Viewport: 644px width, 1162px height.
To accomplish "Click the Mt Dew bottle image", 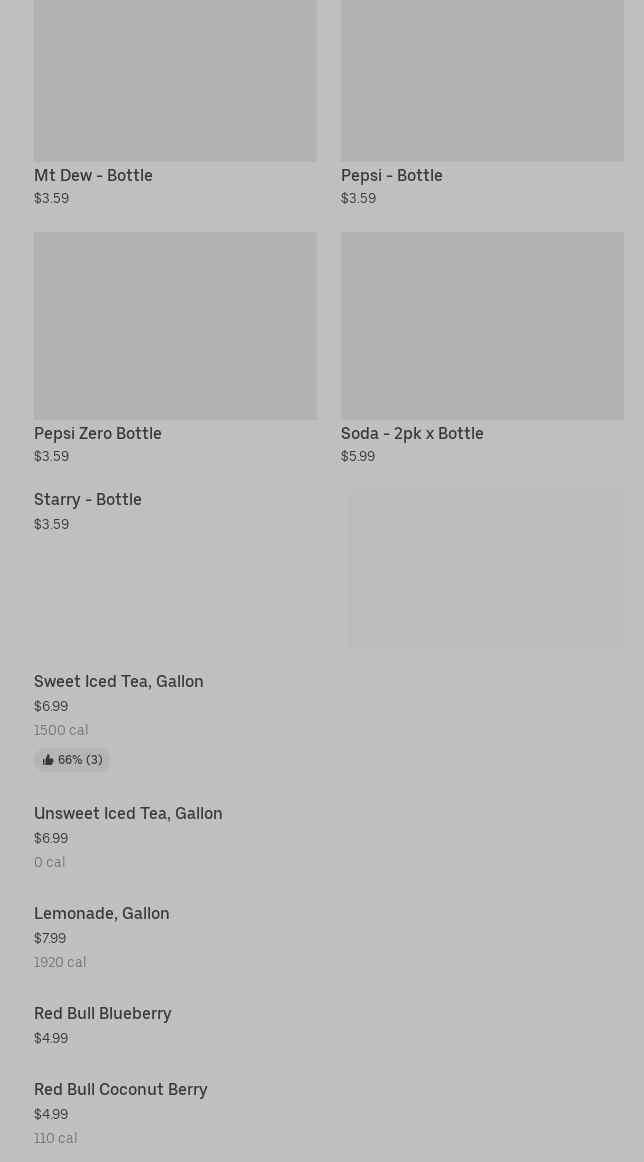I will click(x=175, y=80).
